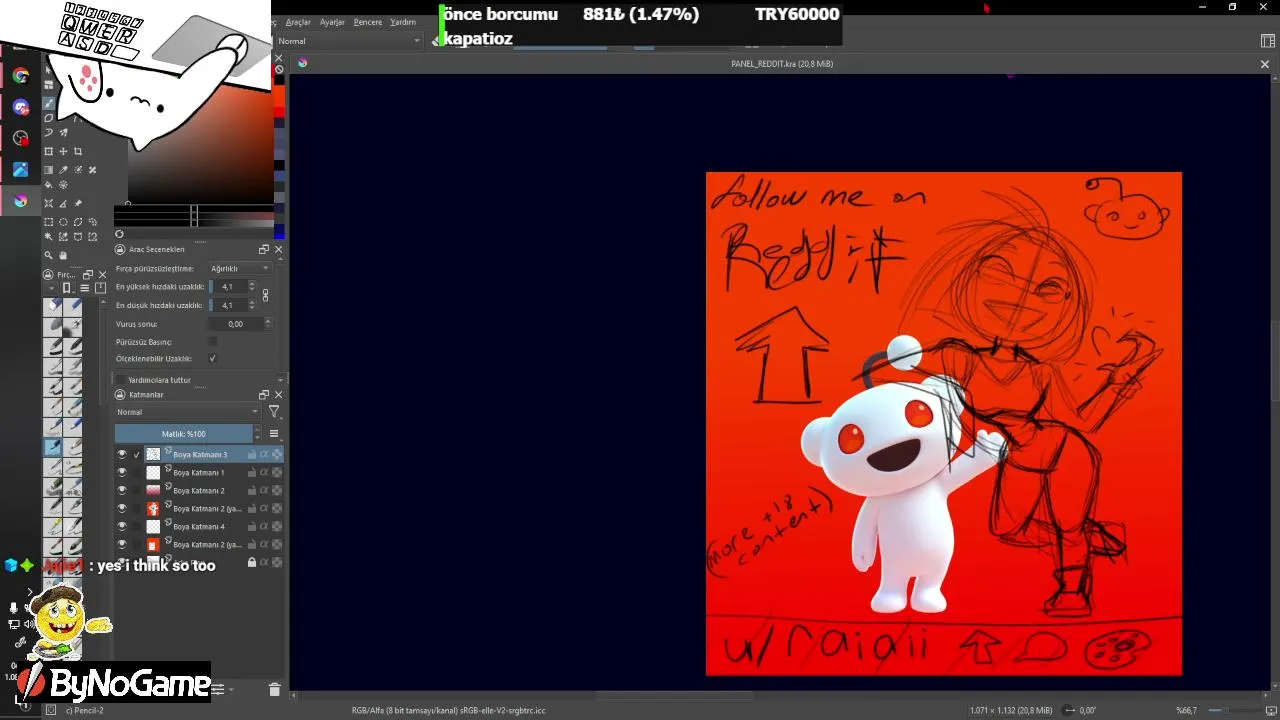Select the Assistant tool
The width and height of the screenshot is (1280, 720).
tap(49, 203)
